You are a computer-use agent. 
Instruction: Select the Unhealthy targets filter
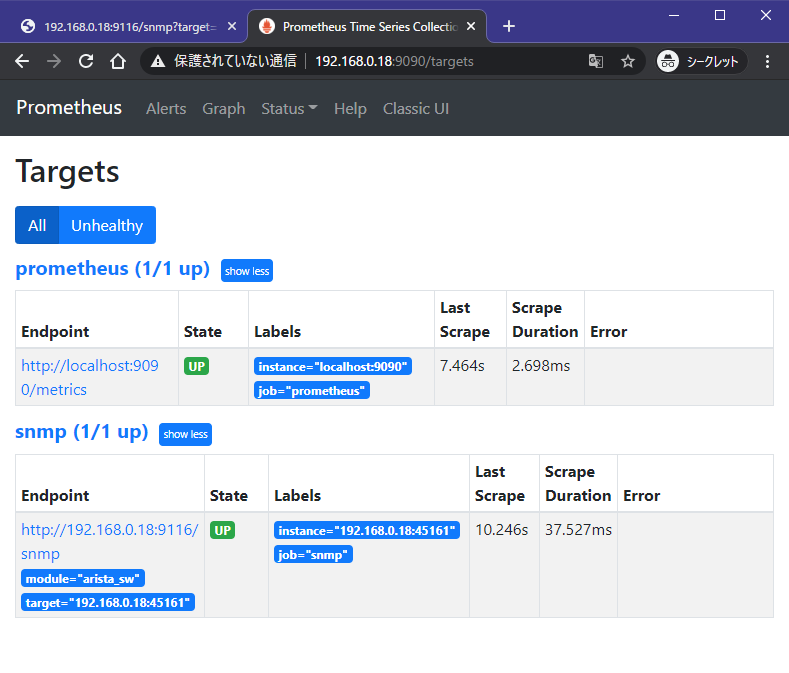click(x=107, y=225)
